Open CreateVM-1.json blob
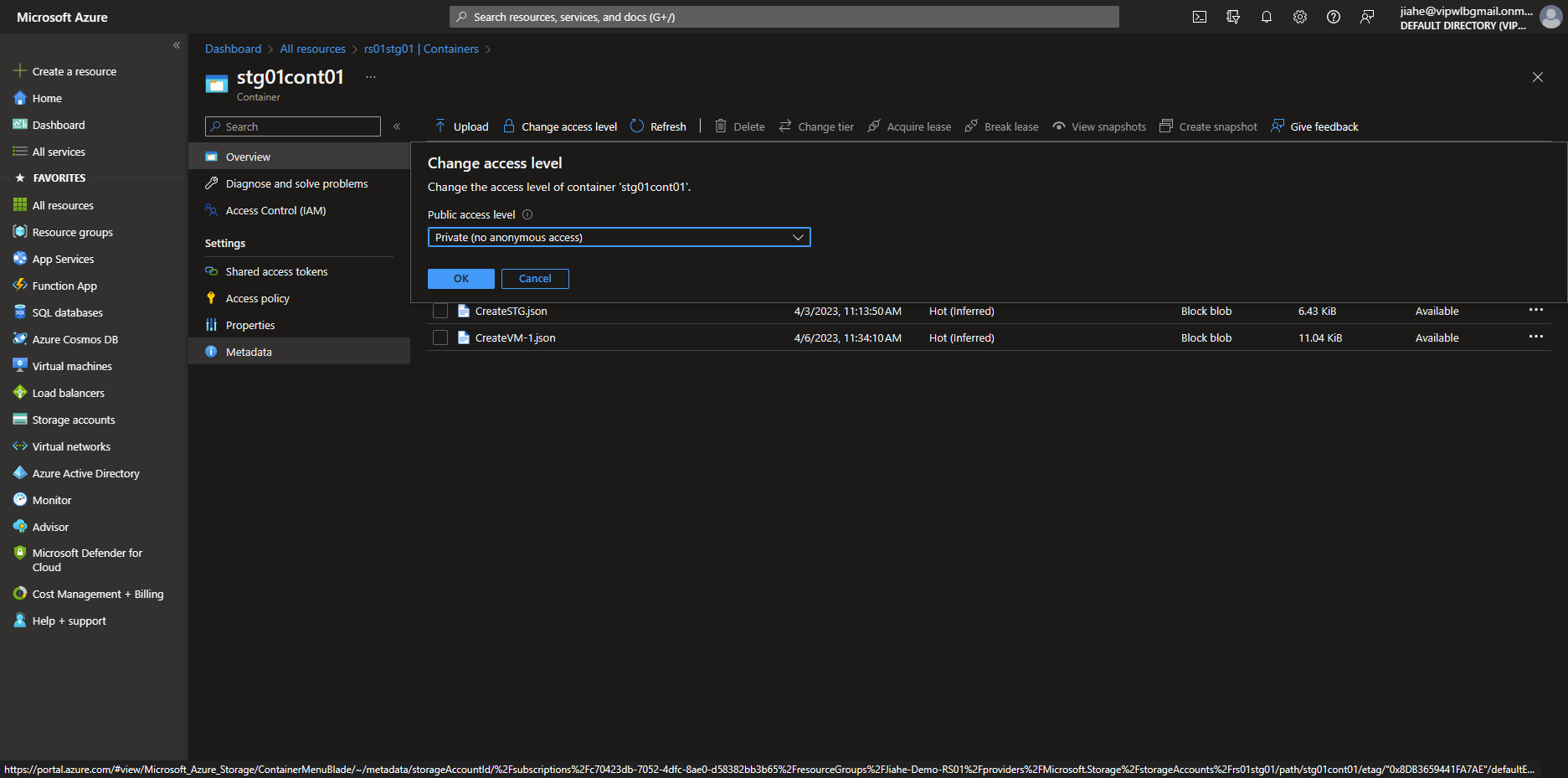 pos(515,337)
